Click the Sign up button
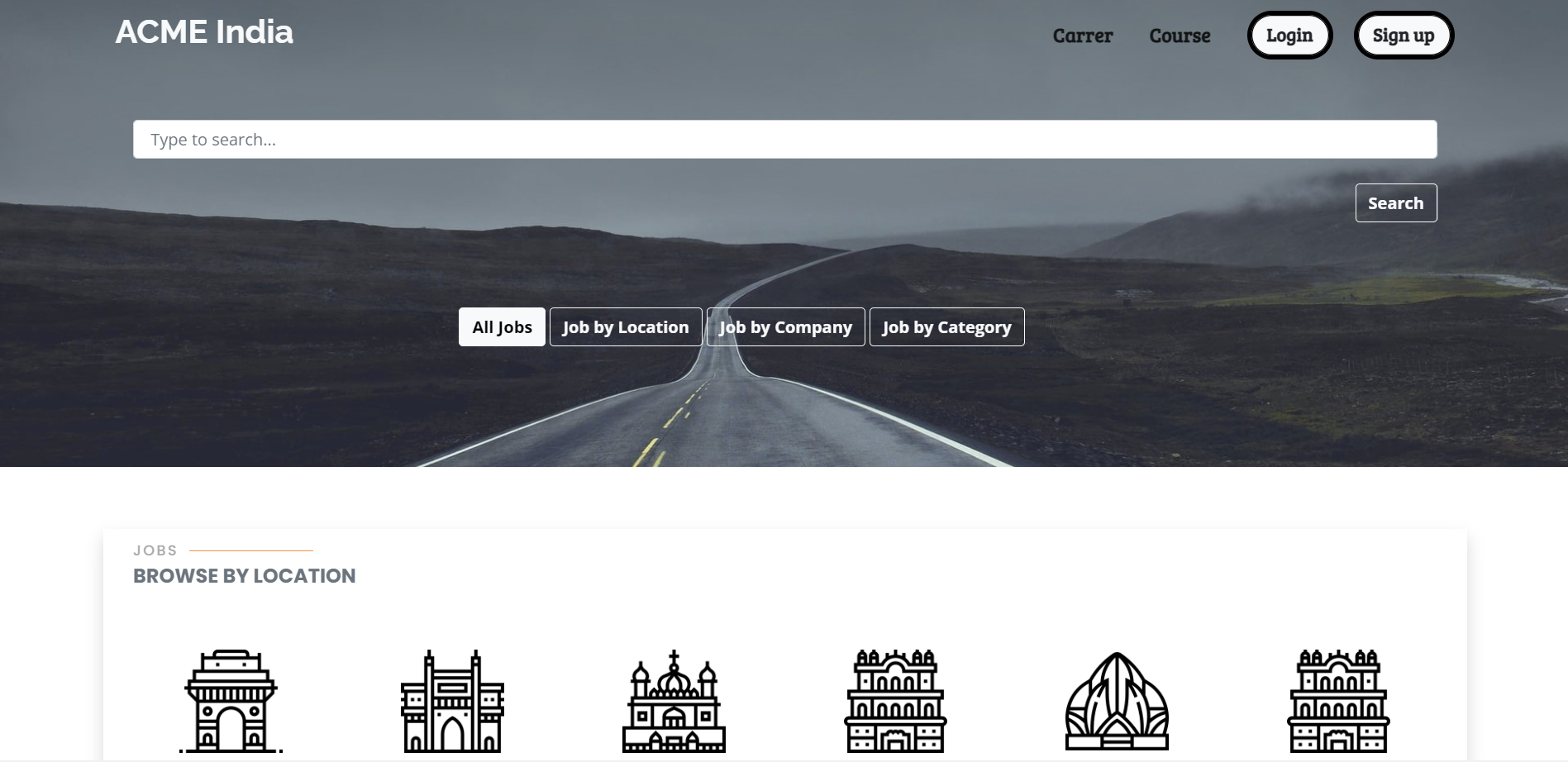Viewport: 1568px width, 762px height. pyautogui.click(x=1403, y=36)
